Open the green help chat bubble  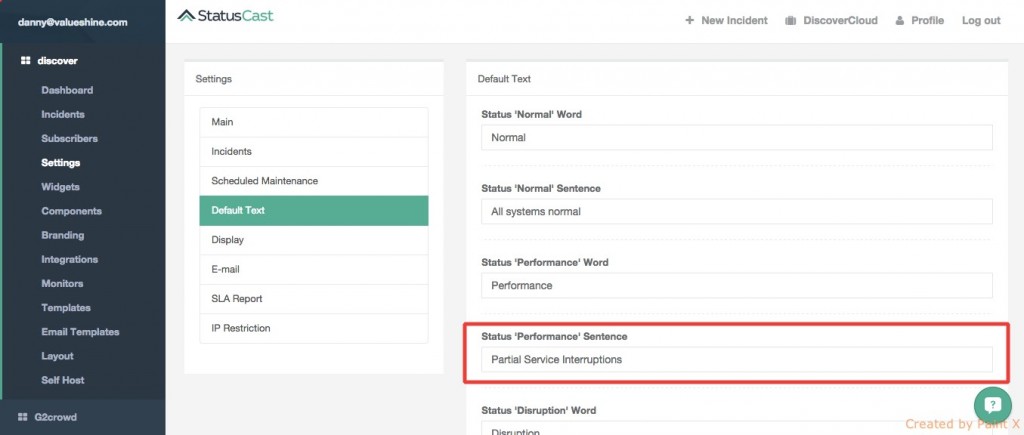coord(992,405)
